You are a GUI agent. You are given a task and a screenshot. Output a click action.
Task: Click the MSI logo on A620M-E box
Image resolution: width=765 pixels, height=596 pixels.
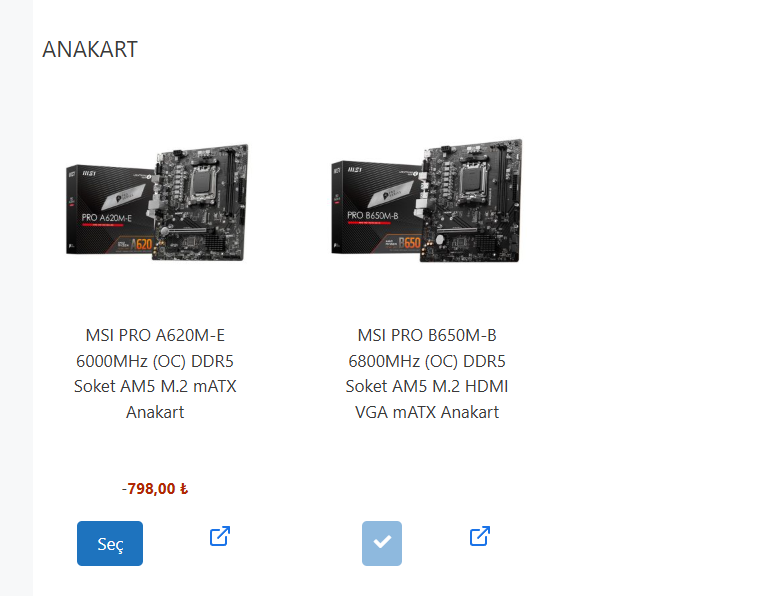tap(89, 174)
